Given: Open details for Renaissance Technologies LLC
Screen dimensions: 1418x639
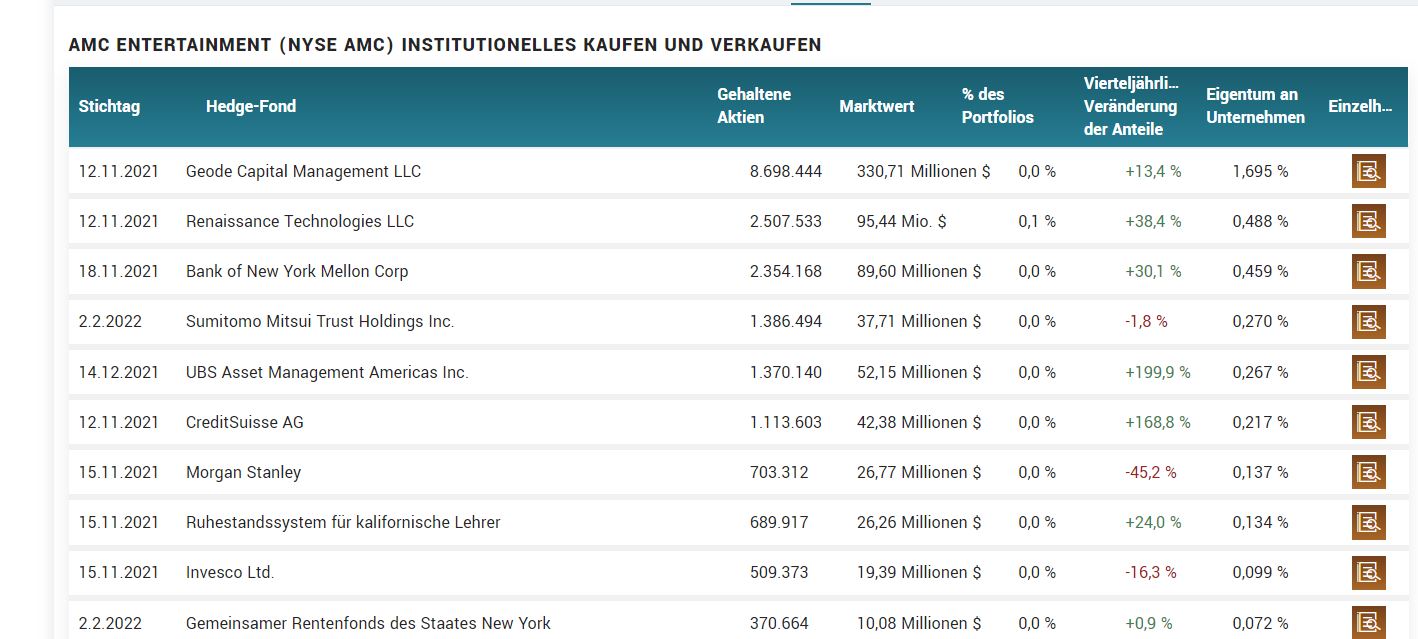Looking at the screenshot, I should tap(1369, 221).
